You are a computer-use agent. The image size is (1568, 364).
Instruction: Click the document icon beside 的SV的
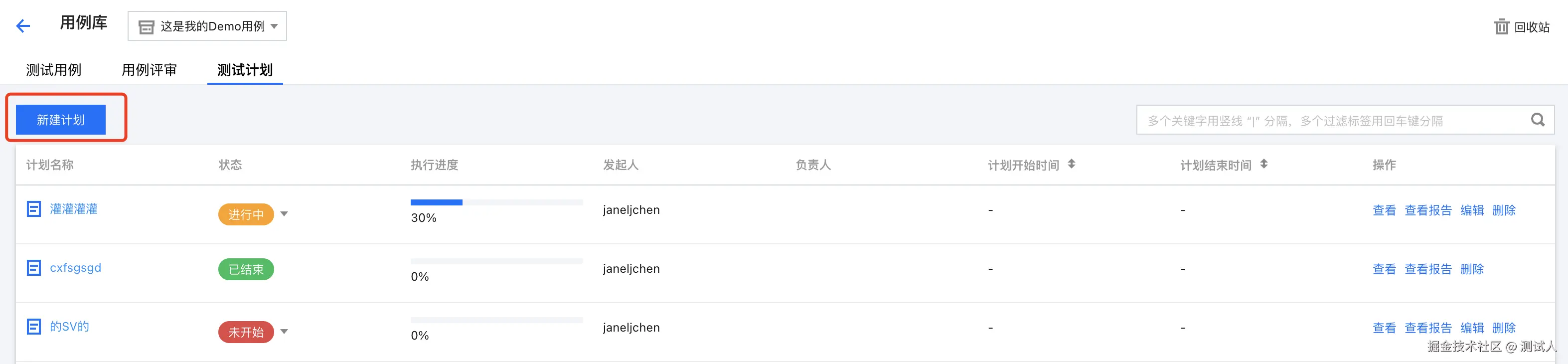coord(34,326)
